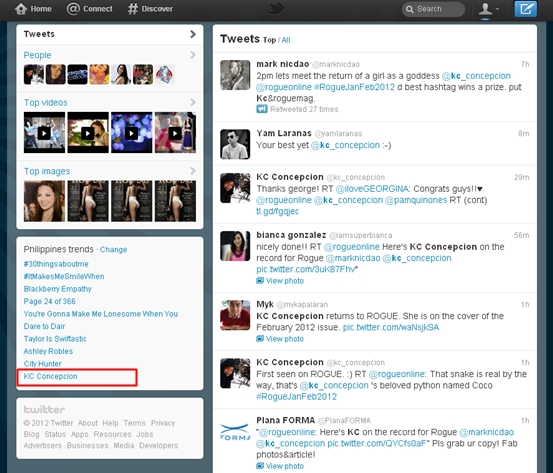Expand the Top videos chevron
The image size is (553, 473).
193,102
